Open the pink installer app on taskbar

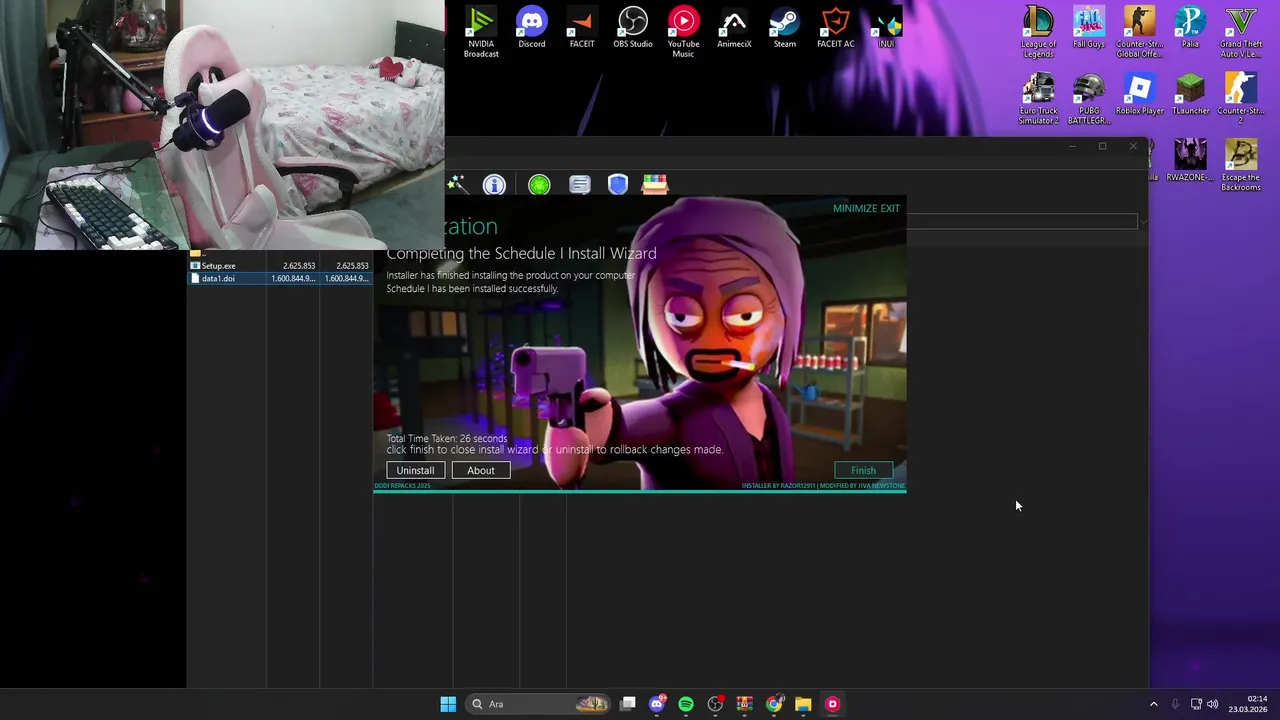832,704
